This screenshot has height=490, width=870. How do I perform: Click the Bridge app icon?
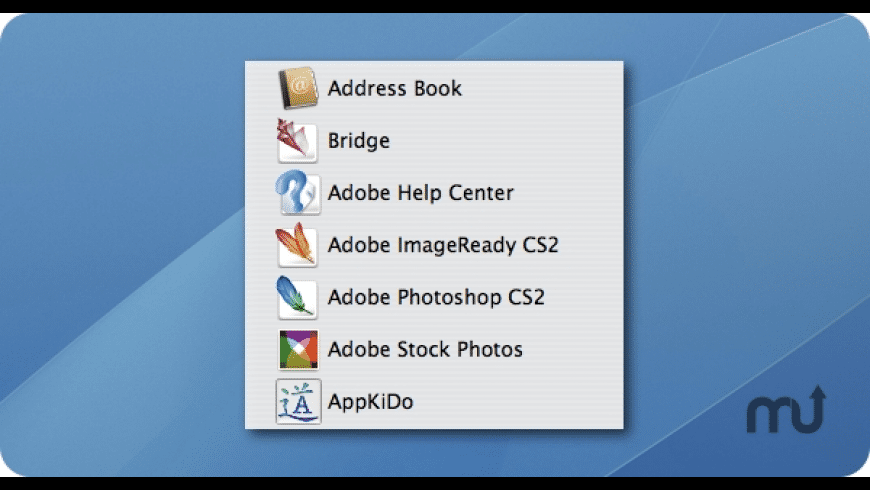[297, 140]
